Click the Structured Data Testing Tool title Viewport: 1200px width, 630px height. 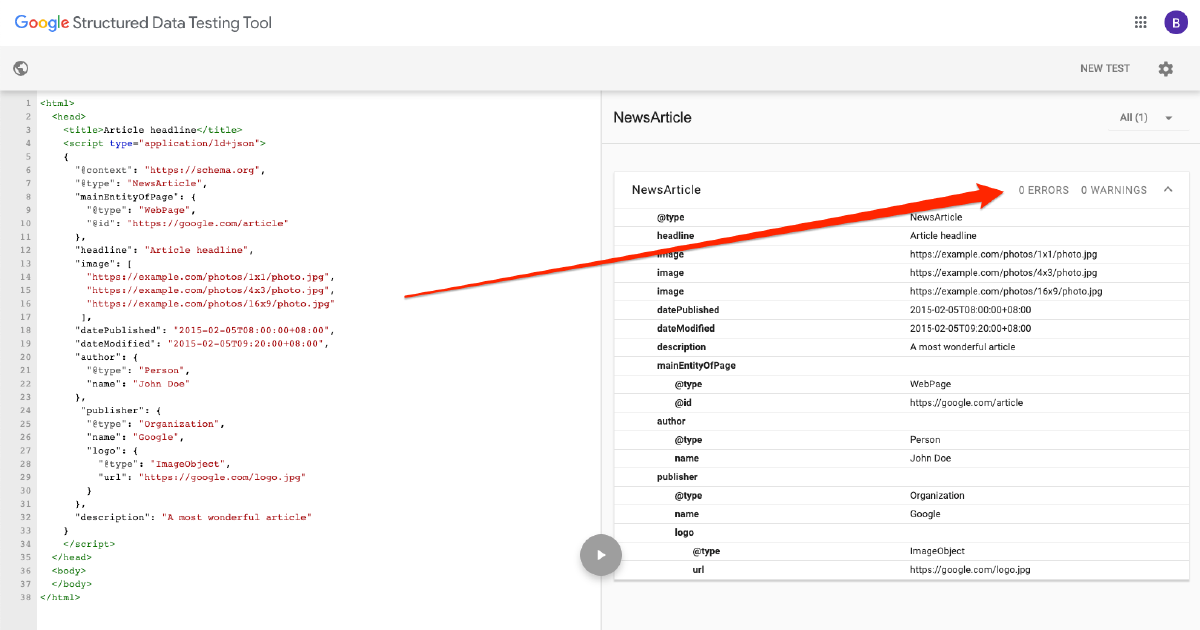coord(172,21)
